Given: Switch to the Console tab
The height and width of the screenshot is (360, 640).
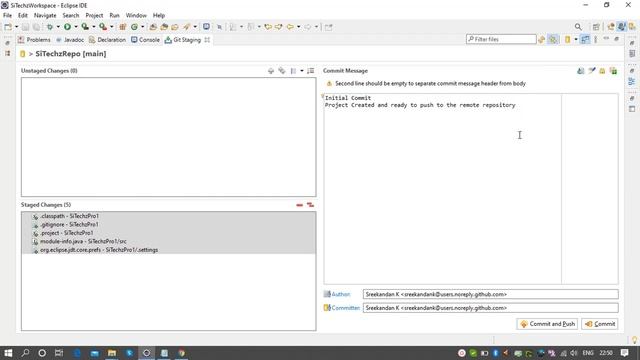Looking at the screenshot, I should point(145,40).
